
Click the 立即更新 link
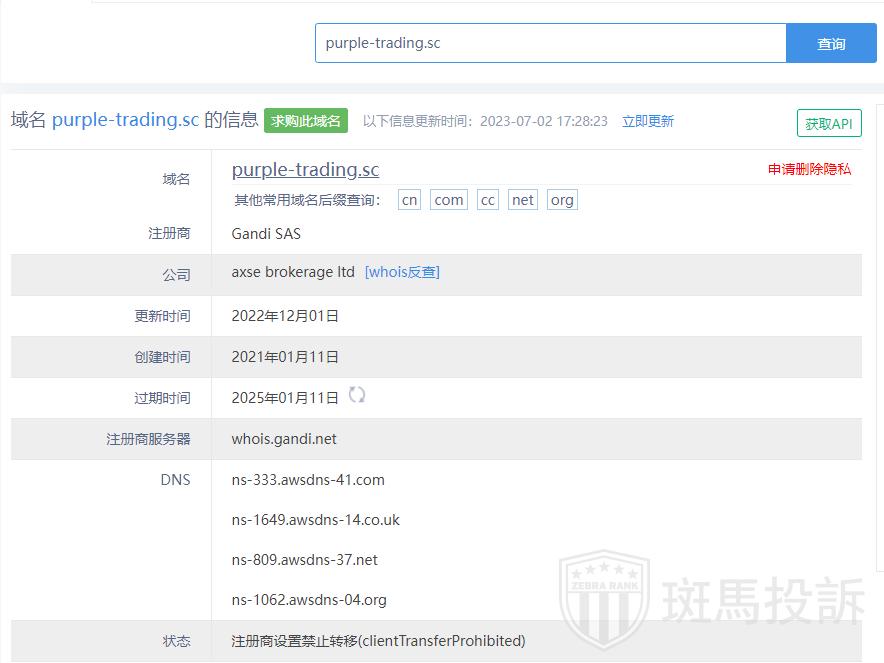(648, 121)
